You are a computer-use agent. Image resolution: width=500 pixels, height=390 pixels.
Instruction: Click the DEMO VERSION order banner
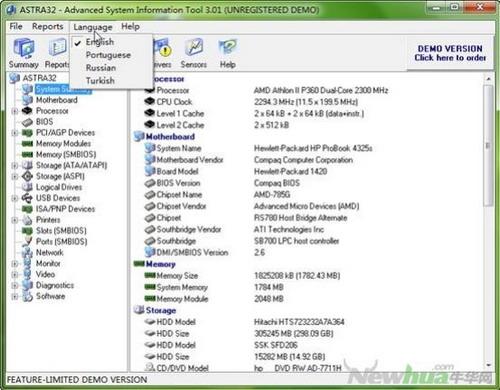point(450,53)
